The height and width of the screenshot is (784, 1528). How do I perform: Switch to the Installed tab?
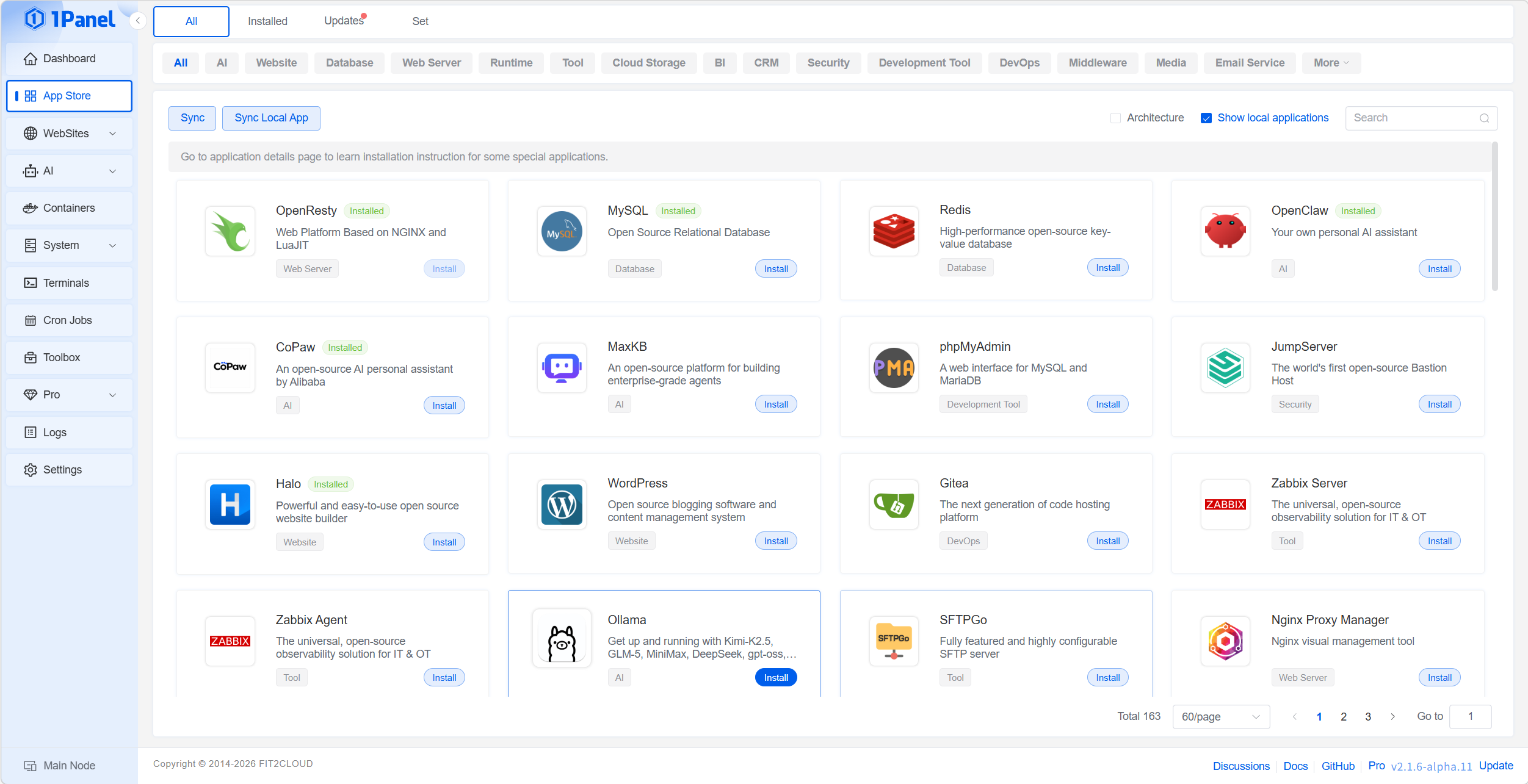[267, 21]
